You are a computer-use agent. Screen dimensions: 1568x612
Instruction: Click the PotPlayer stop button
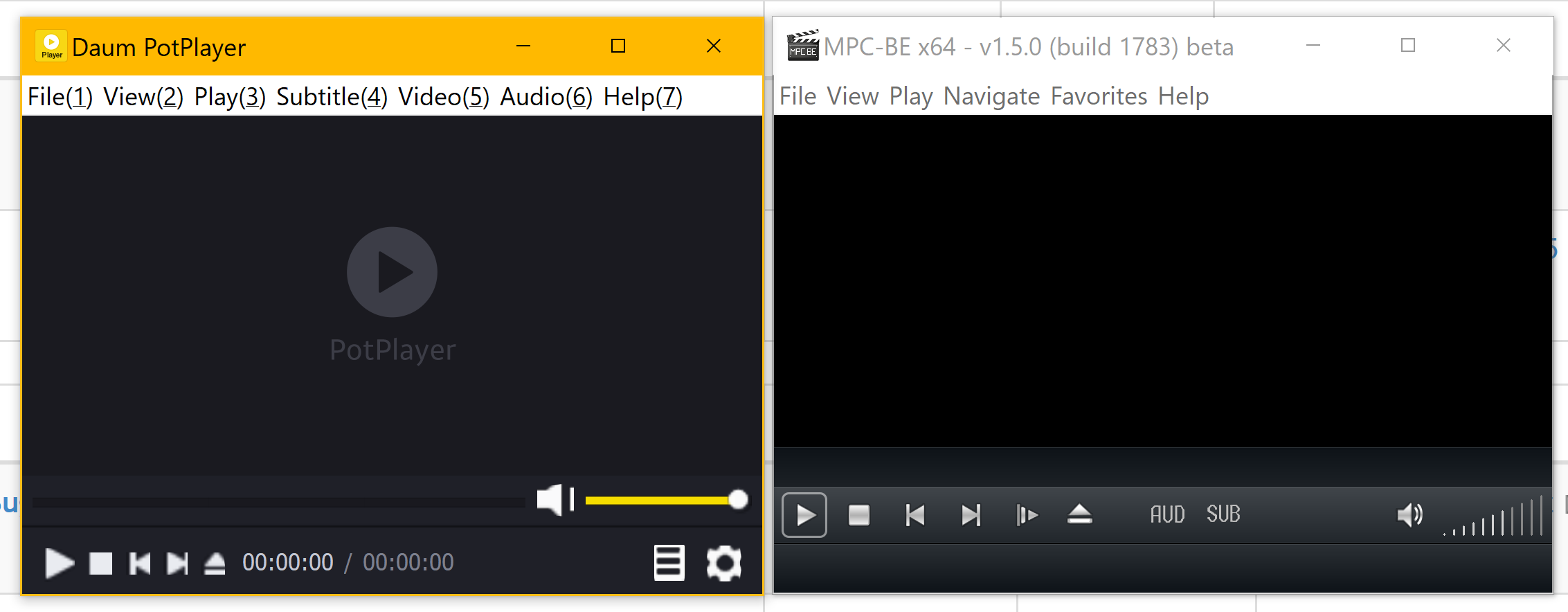100,563
